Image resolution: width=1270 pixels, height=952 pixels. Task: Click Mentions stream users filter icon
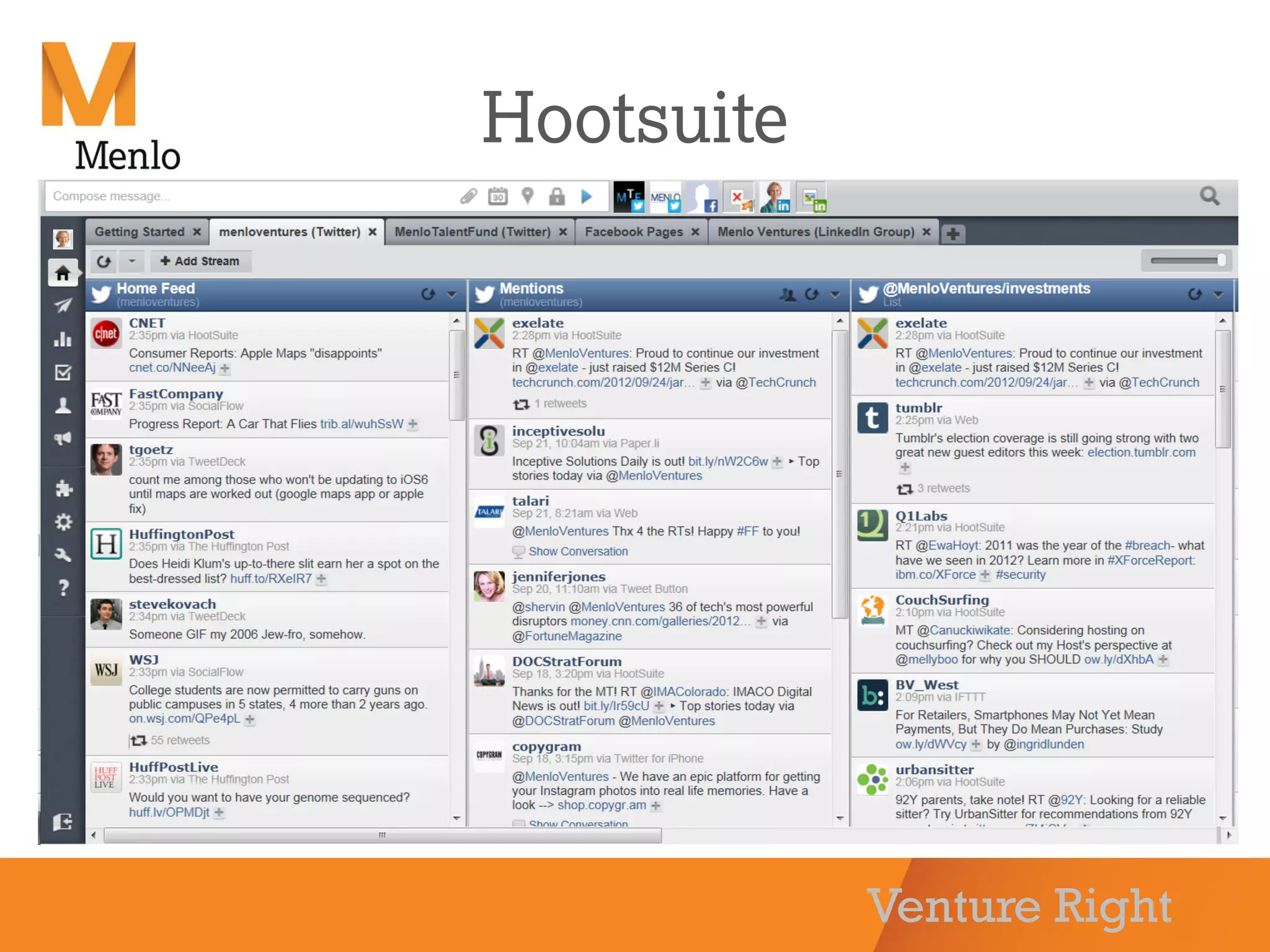pos(788,294)
